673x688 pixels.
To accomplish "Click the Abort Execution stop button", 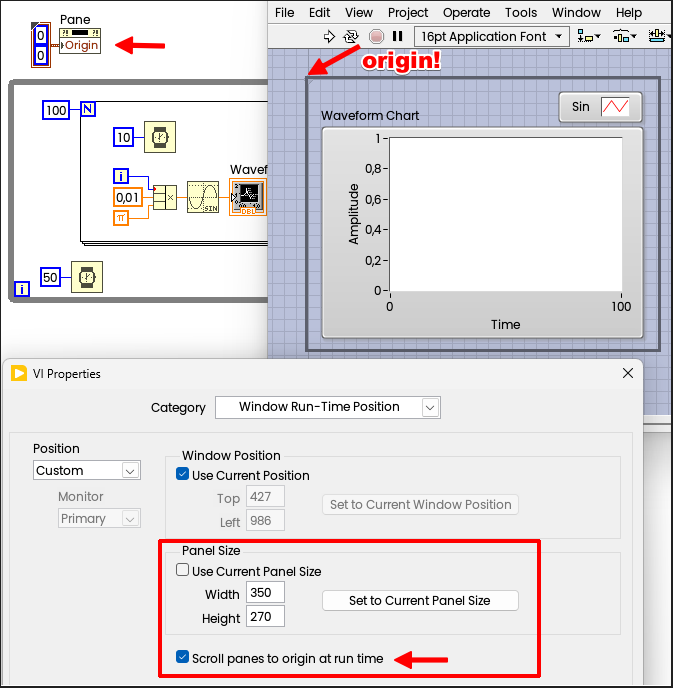I will click(376, 36).
